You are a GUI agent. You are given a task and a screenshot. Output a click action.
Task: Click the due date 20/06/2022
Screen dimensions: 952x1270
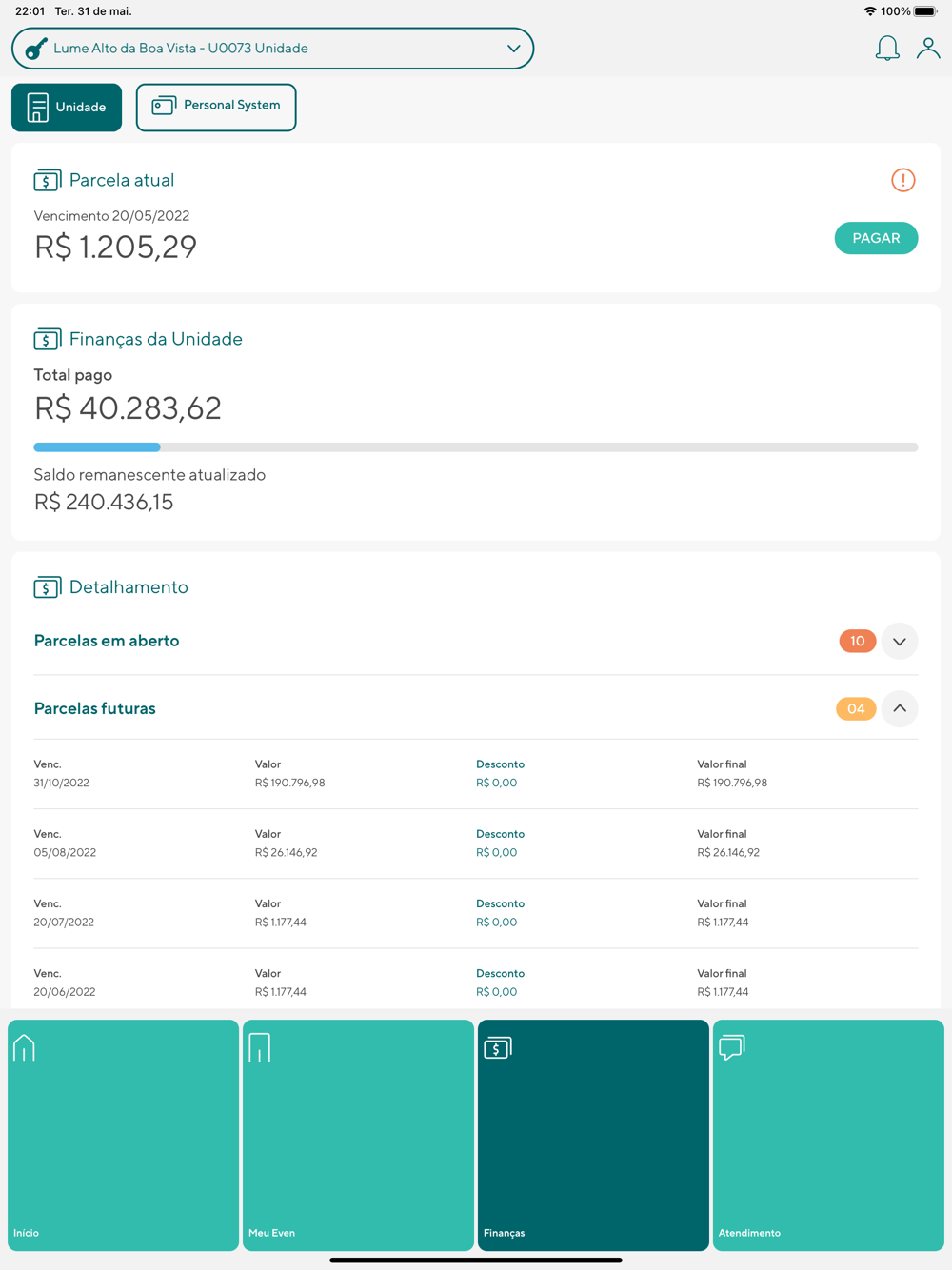pyautogui.click(x=65, y=991)
